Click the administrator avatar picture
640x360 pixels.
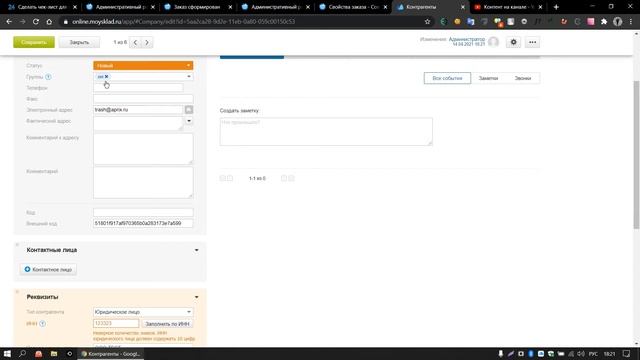pos(493,42)
